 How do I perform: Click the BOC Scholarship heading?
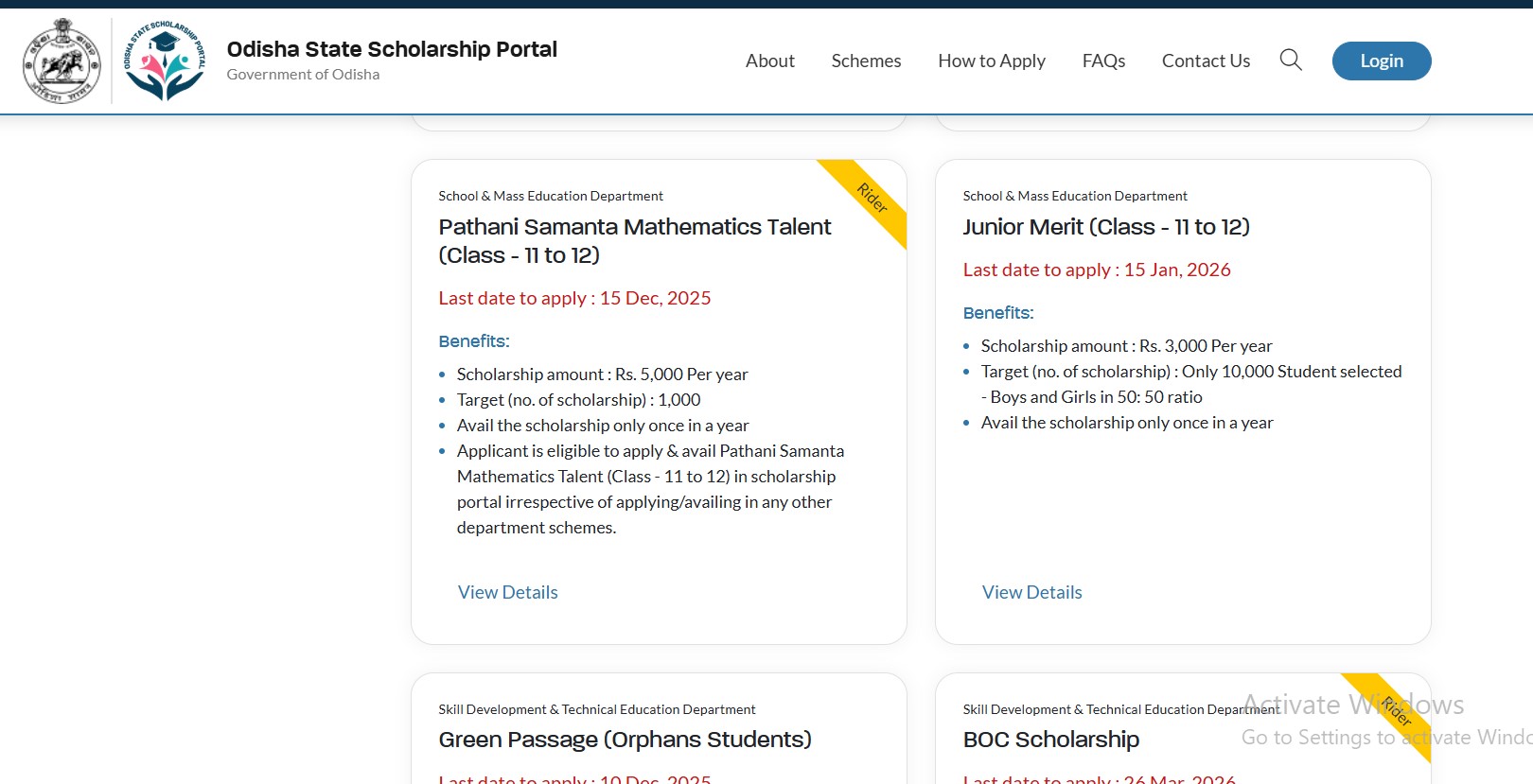[1051, 740]
